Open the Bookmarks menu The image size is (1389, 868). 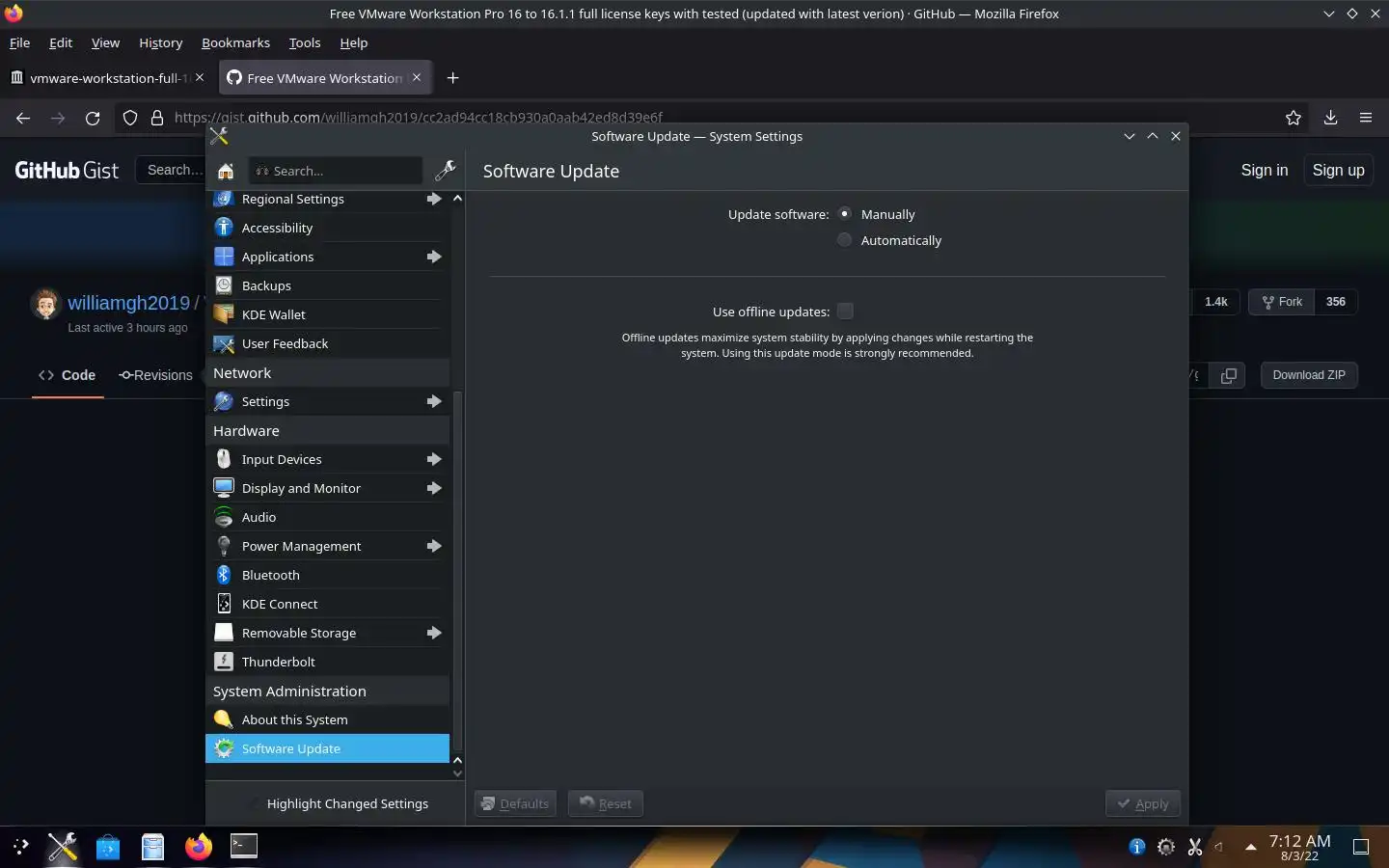coord(235,42)
